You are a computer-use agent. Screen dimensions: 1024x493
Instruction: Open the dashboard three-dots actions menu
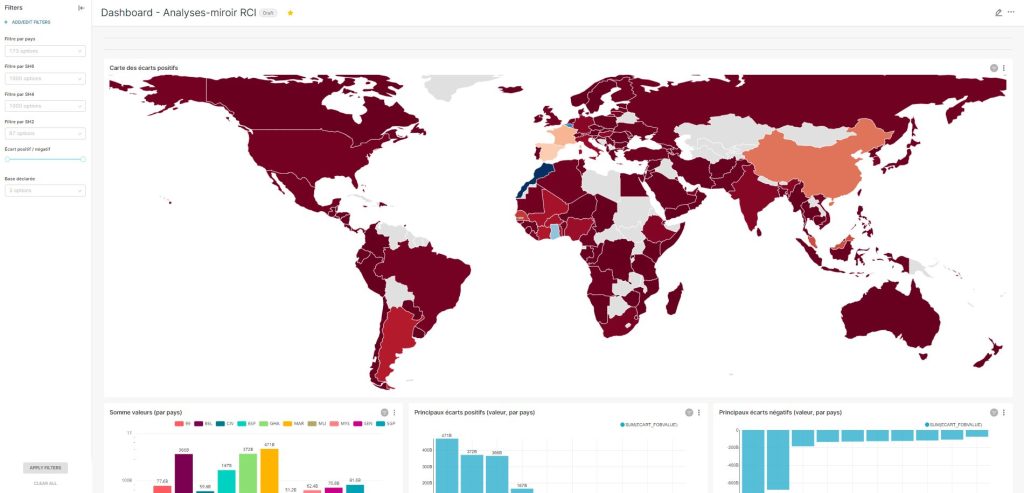tap(1011, 12)
